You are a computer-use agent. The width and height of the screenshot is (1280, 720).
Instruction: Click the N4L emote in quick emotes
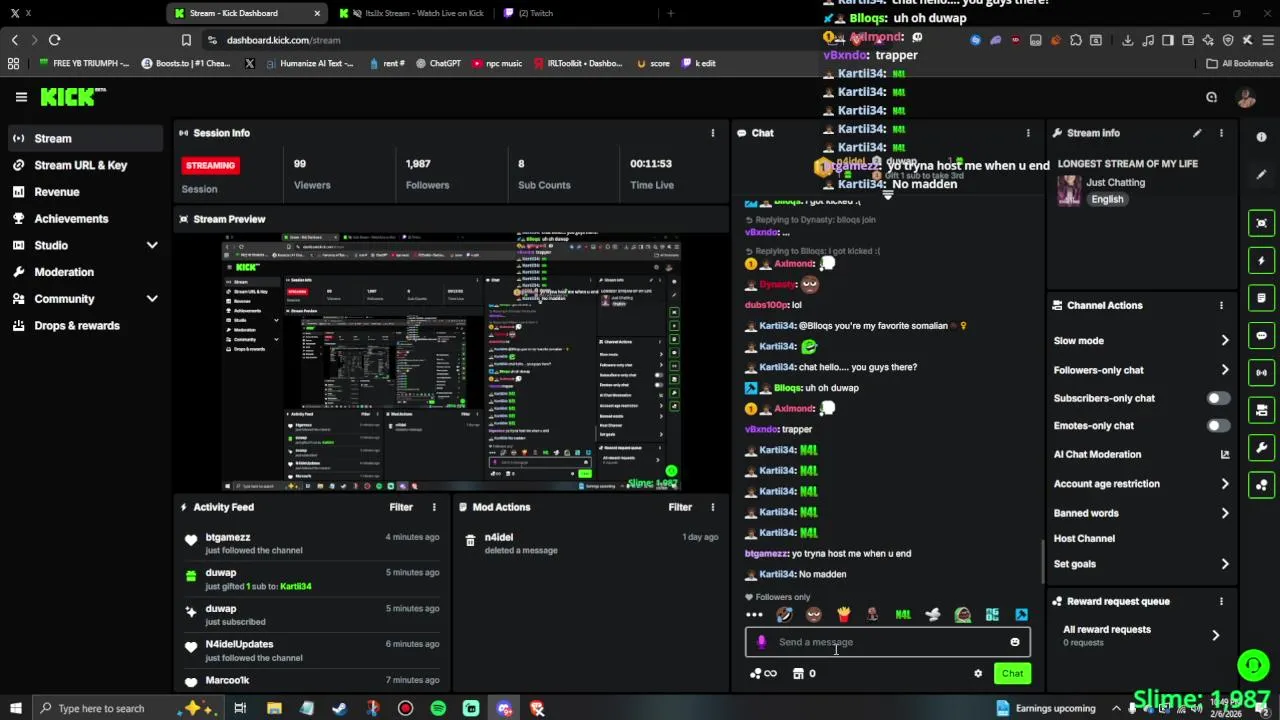(903, 615)
